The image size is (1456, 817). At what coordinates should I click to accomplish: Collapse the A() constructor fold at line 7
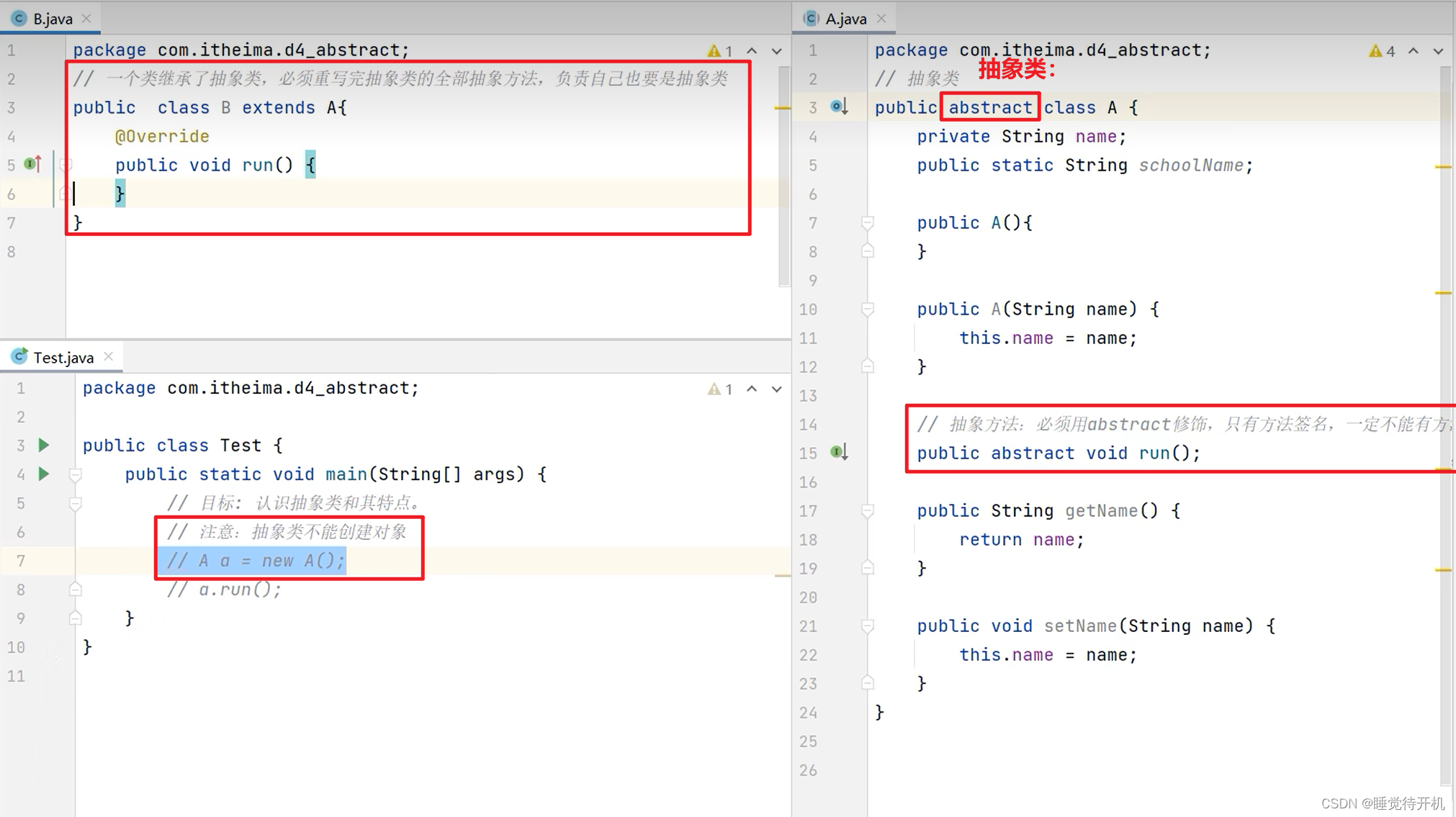868,222
